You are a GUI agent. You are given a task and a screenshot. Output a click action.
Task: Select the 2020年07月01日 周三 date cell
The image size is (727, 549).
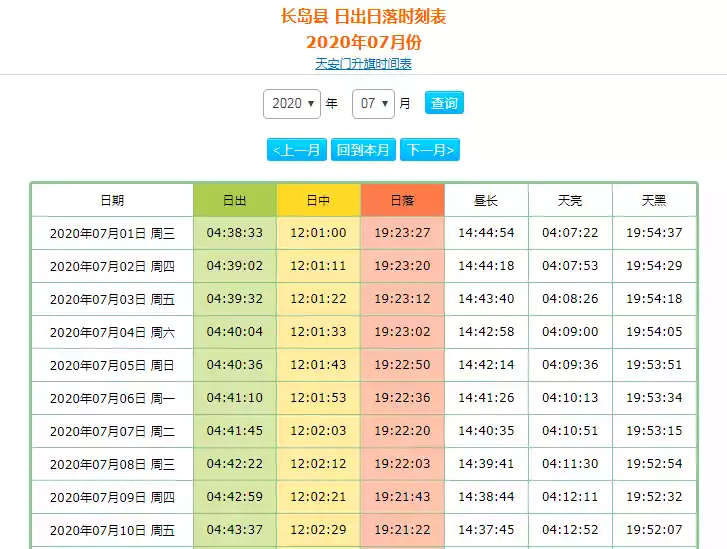pyautogui.click(x=112, y=233)
